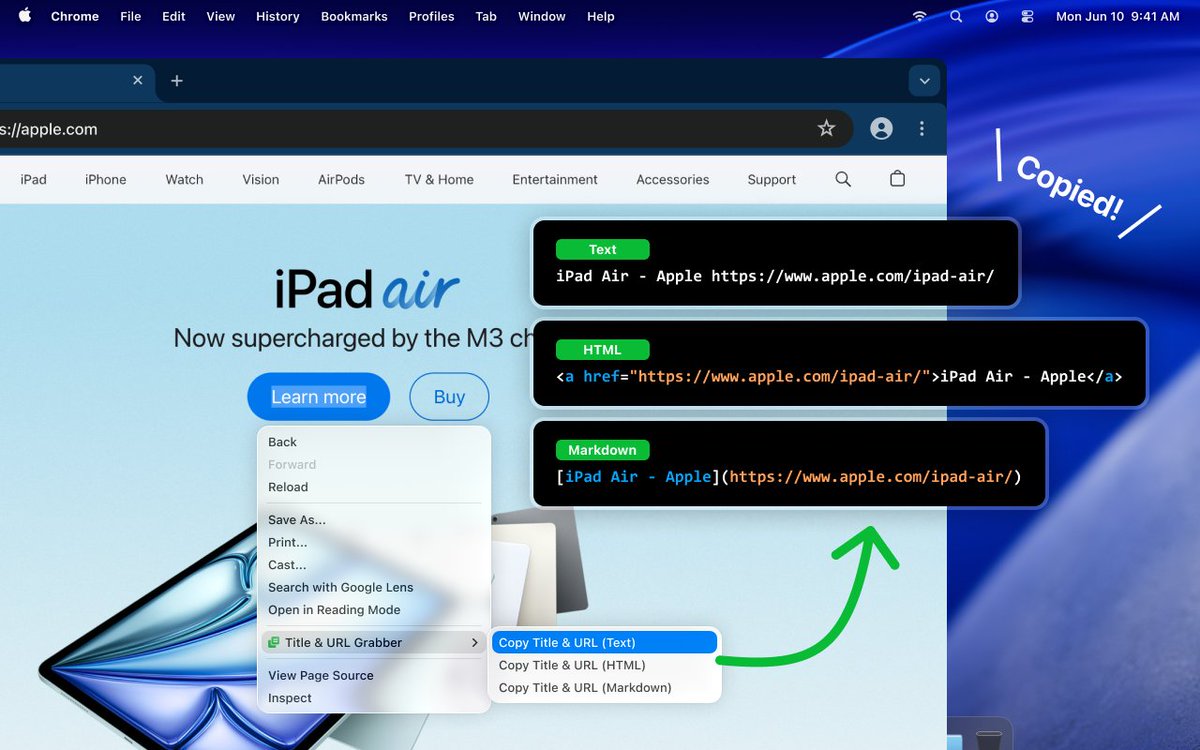The image size is (1200, 750).
Task: Click the Learn more button
Action: tap(319, 397)
